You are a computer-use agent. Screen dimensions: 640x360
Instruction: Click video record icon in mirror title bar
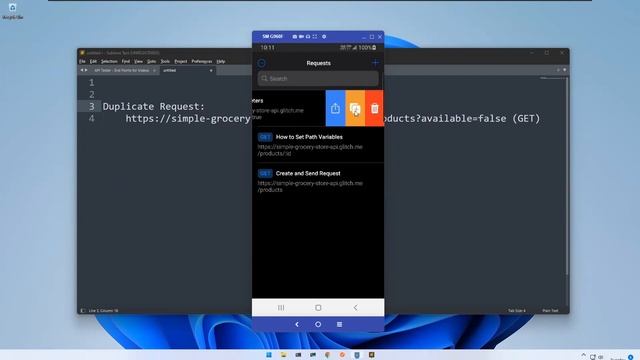301,37
